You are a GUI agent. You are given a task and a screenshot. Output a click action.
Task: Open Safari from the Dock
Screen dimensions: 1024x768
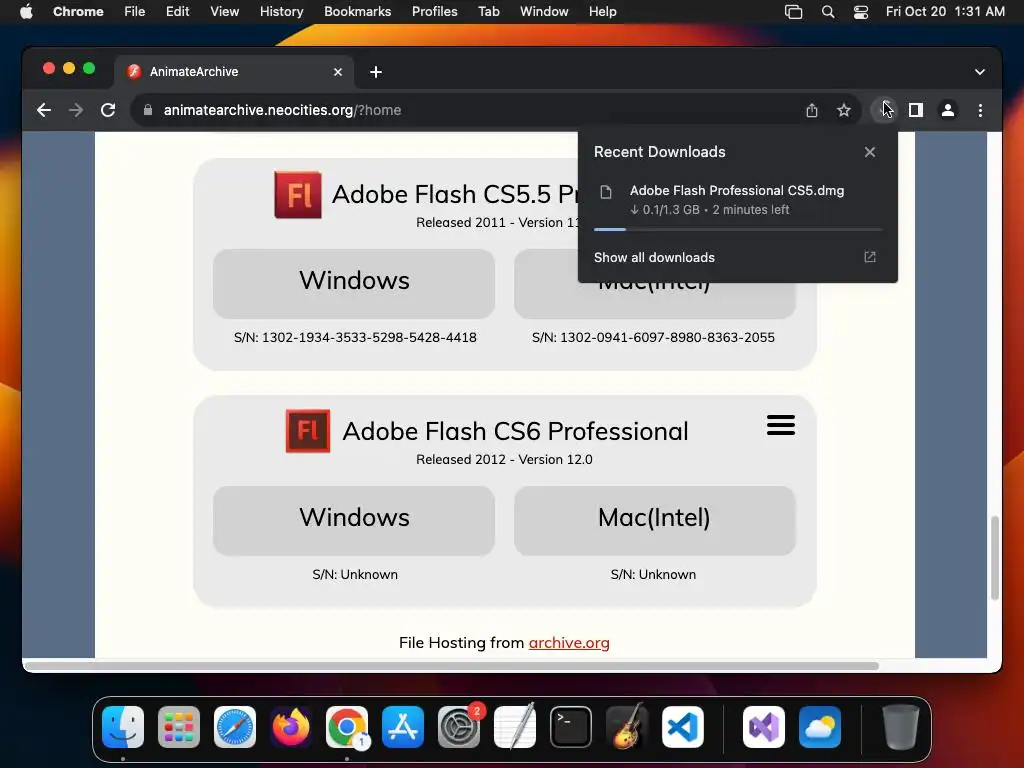coord(235,727)
